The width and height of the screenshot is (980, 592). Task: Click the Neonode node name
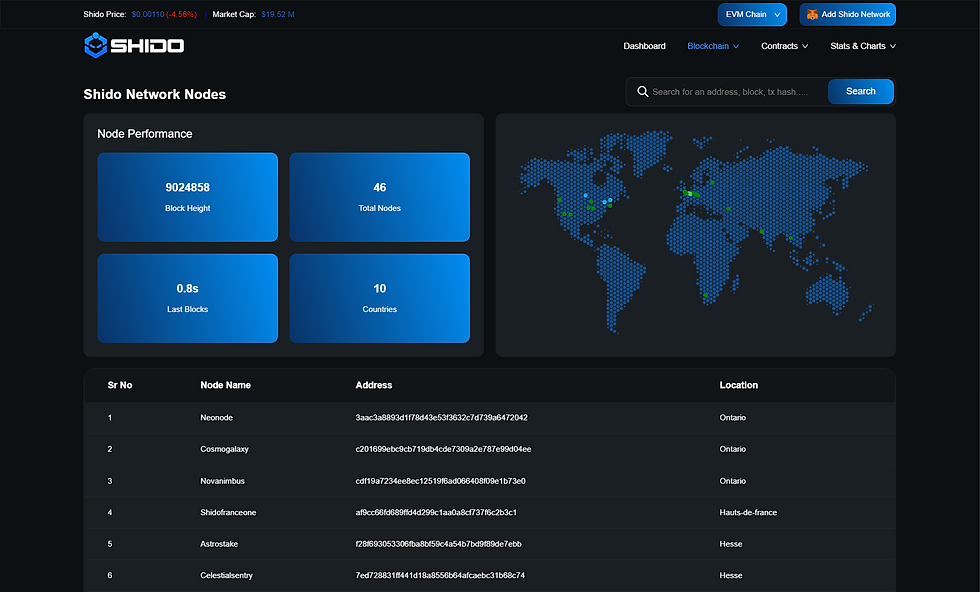(x=216, y=418)
